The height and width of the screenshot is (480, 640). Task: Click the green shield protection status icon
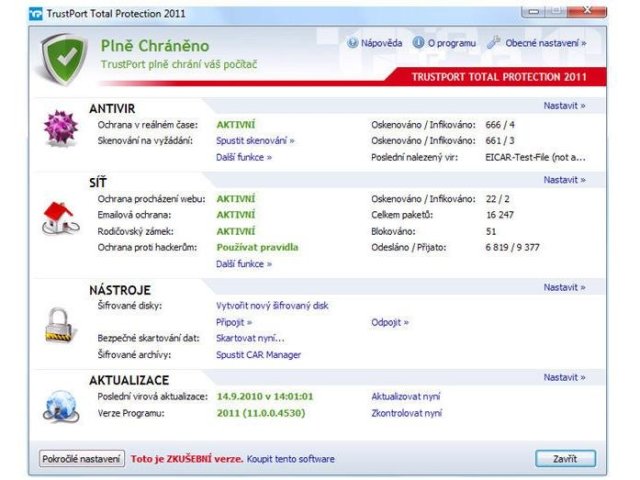(64, 59)
